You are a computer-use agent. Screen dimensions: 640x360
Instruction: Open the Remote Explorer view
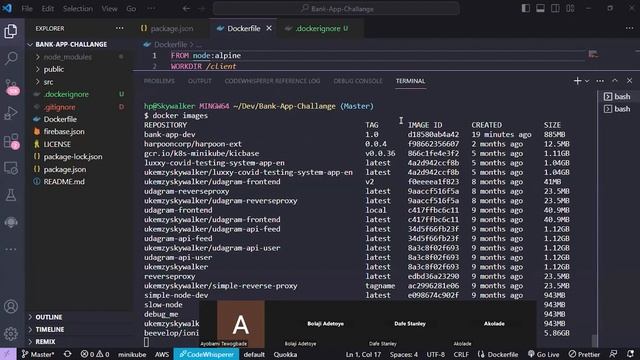[11, 168]
